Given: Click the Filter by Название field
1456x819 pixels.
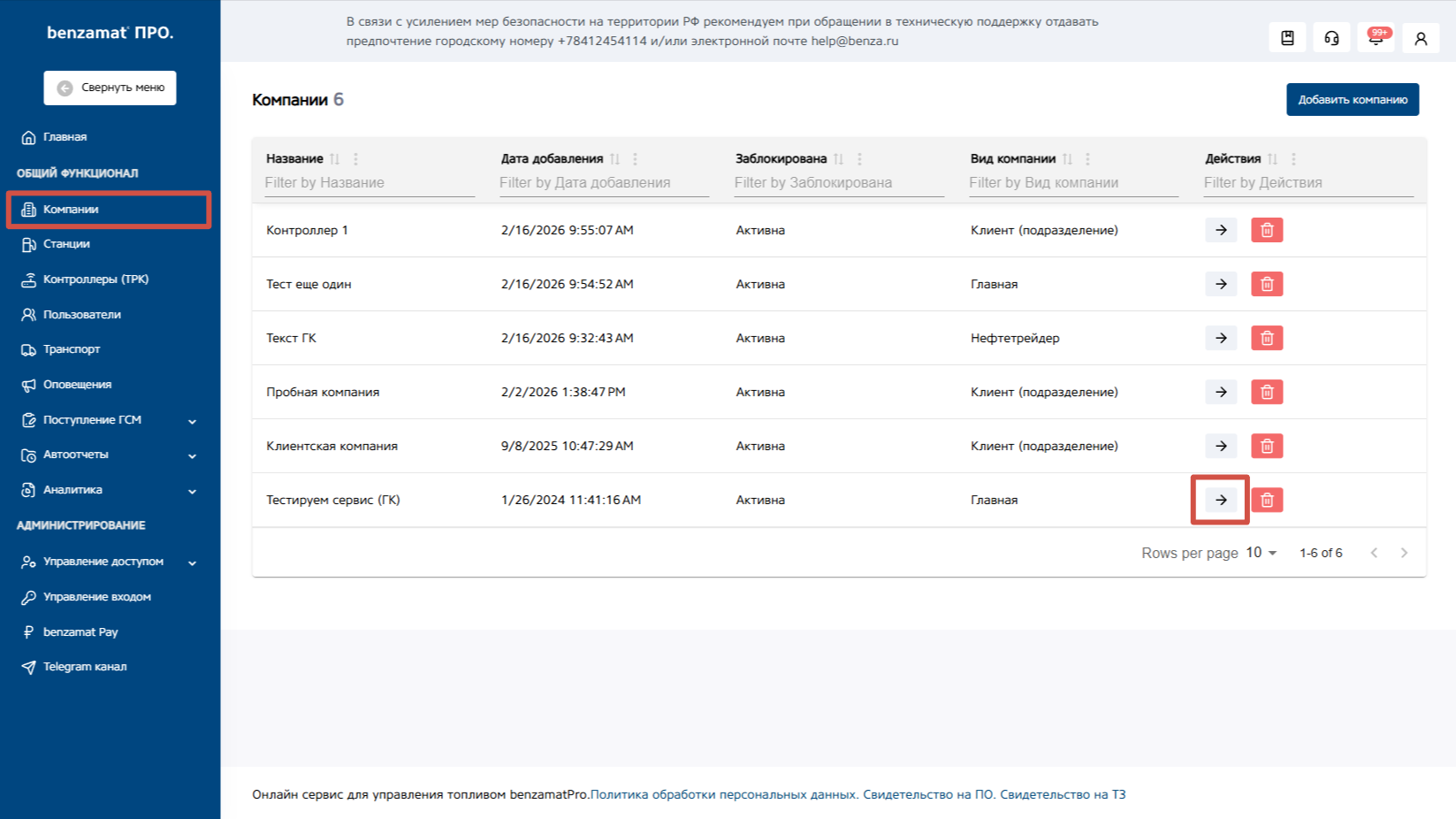Looking at the screenshot, I should click(370, 183).
